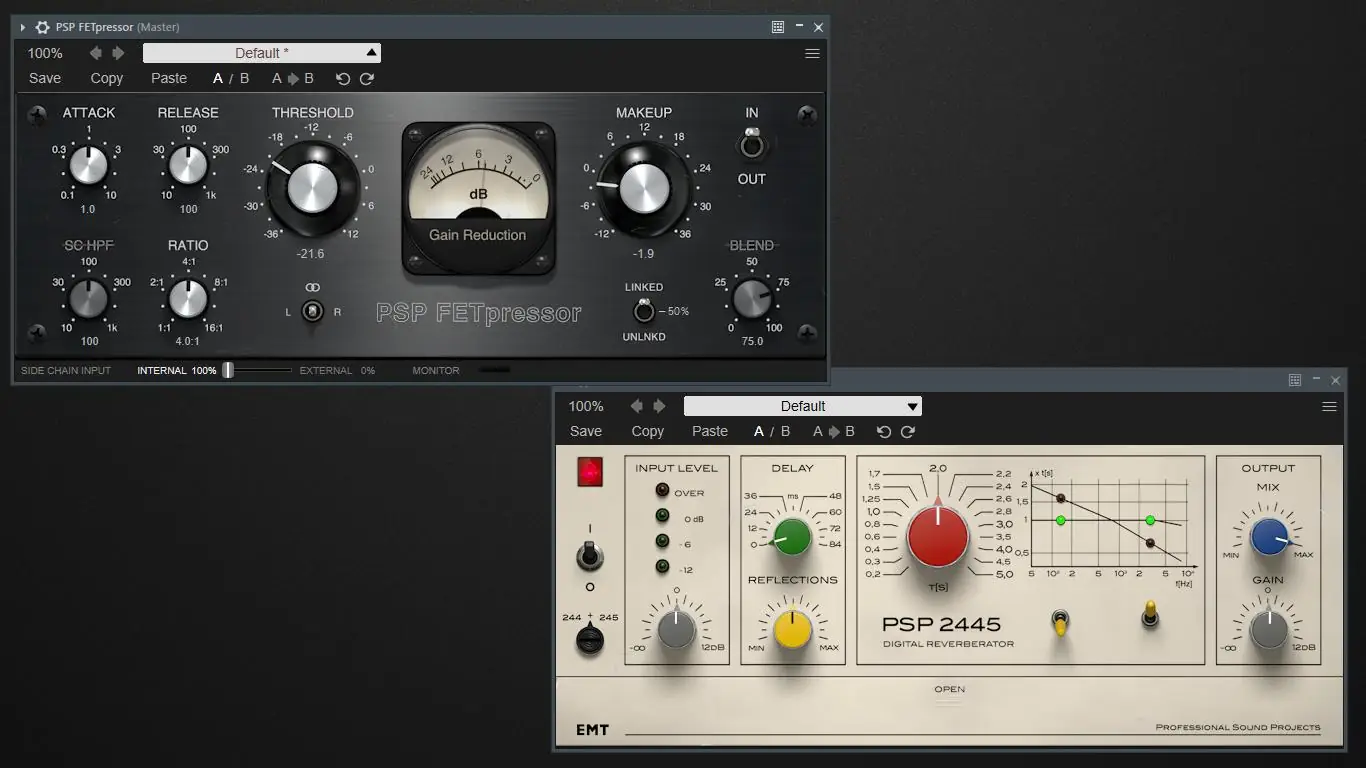
Task: Click Copy in the PSP 2445 toolbar
Action: tap(648, 431)
